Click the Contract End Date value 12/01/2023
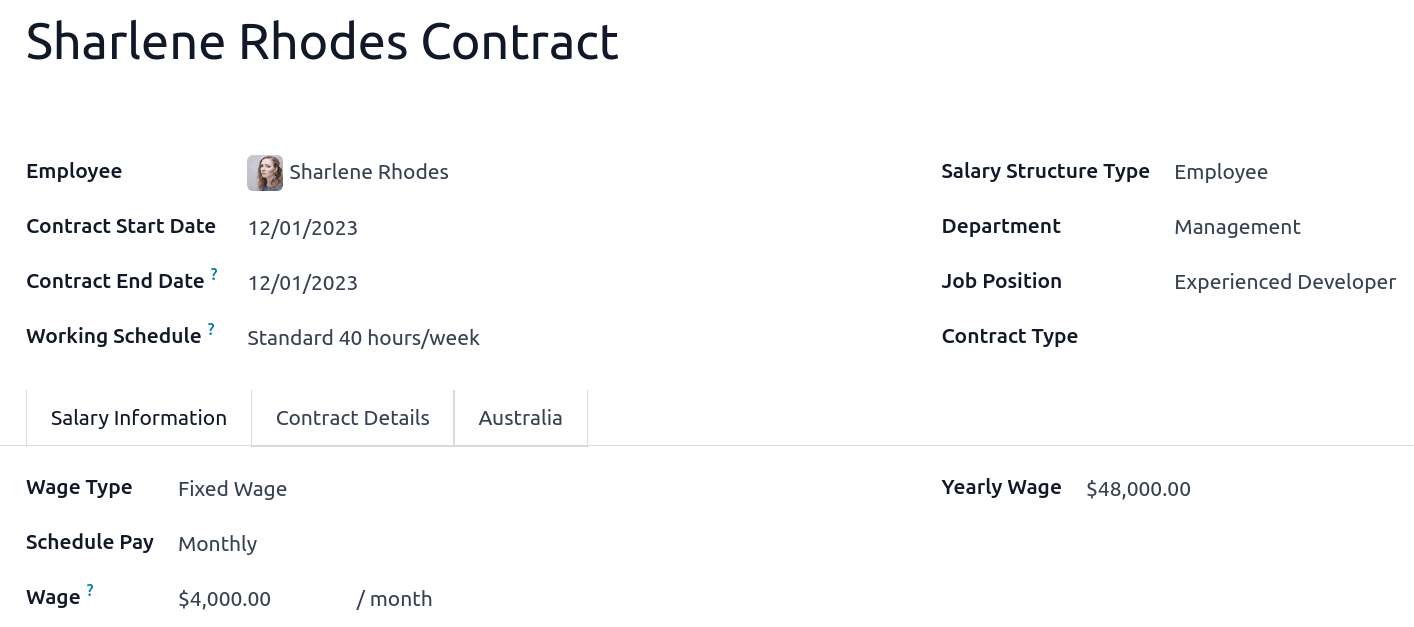The height and width of the screenshot is (627, 1414). click(302, 282)
